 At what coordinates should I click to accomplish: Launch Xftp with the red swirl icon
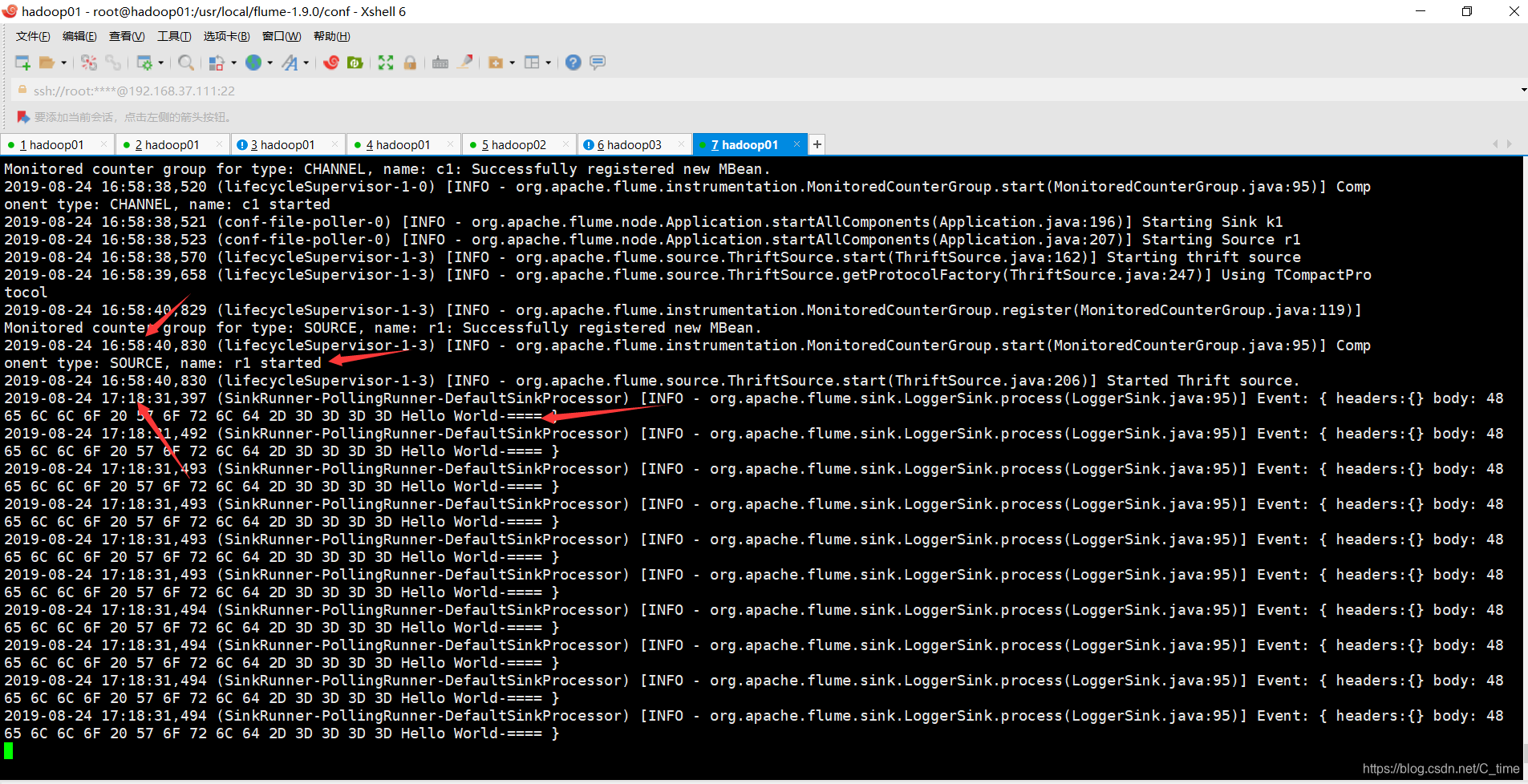point(331,63)
